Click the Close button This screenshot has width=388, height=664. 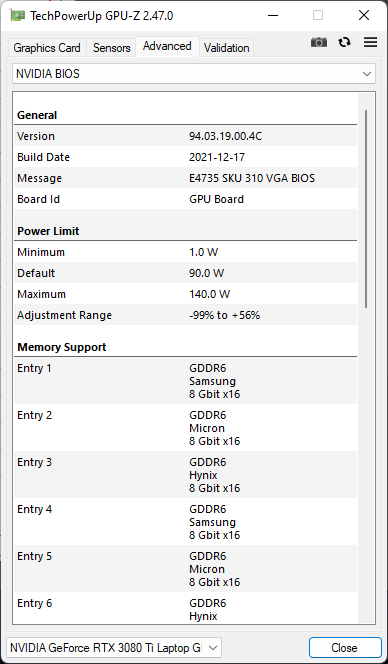click(x=344, y=647)
